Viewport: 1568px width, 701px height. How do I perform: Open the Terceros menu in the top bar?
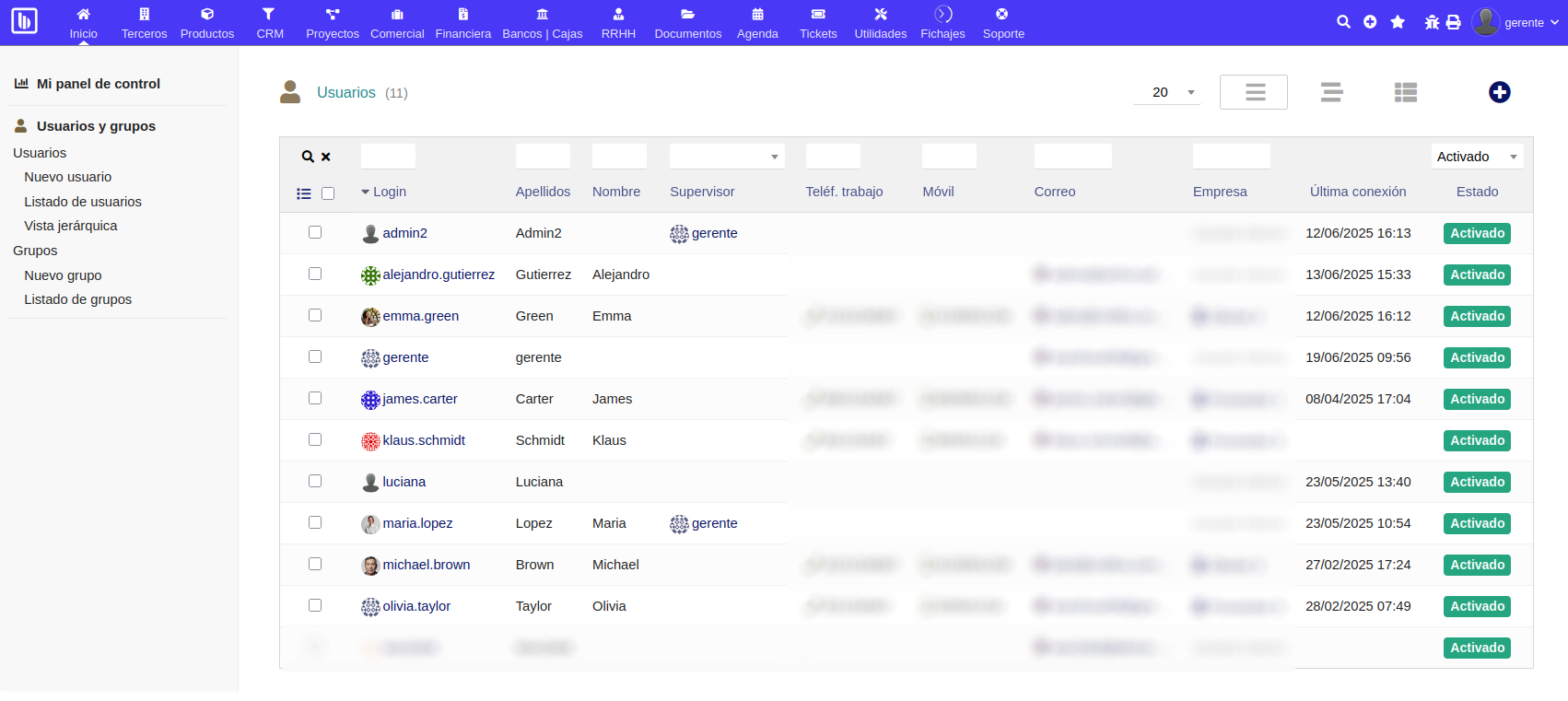click(144, 23)
